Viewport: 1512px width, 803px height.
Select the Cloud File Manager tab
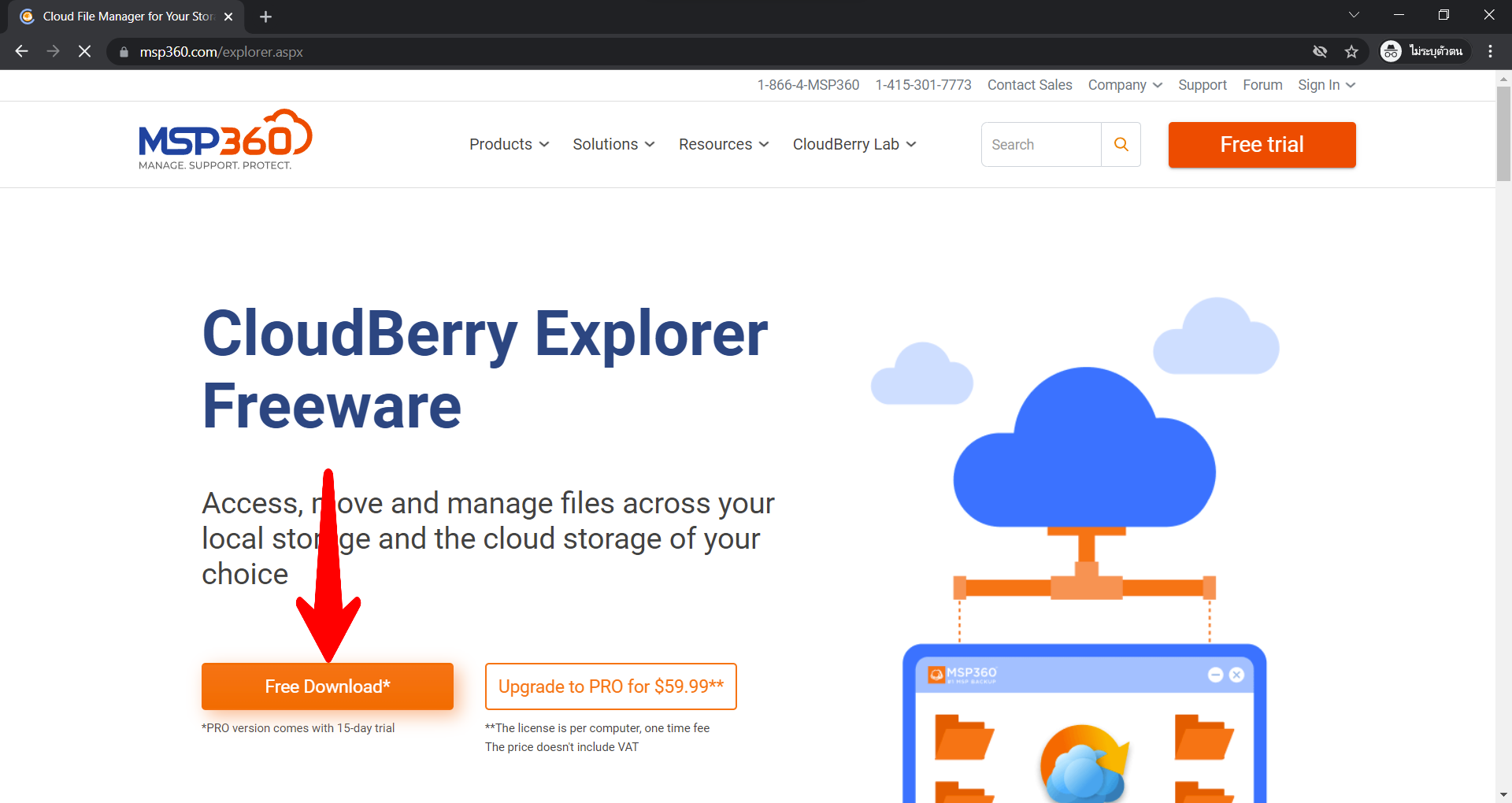126,17
